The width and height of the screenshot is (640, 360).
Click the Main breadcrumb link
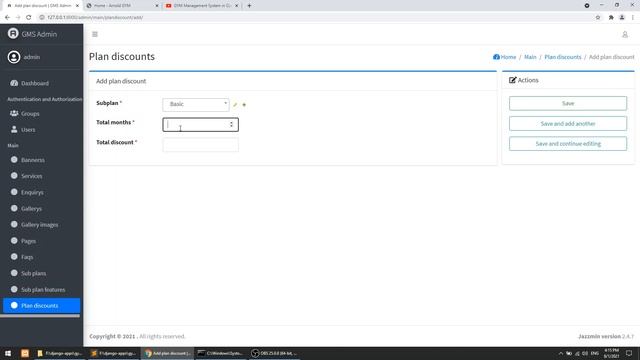tap(530, 57)
